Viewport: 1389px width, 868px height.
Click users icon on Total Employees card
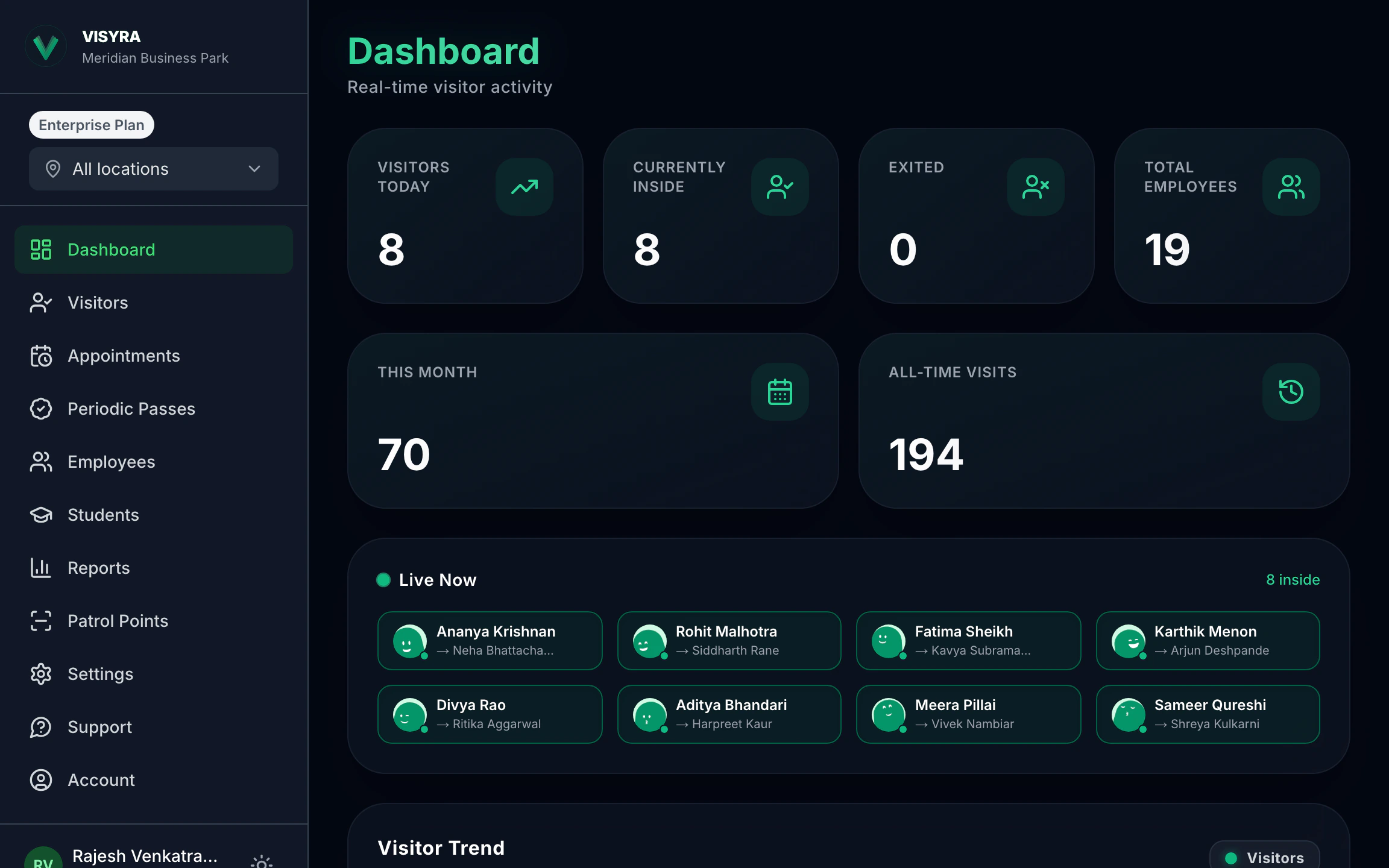[x=1291, y=187]
